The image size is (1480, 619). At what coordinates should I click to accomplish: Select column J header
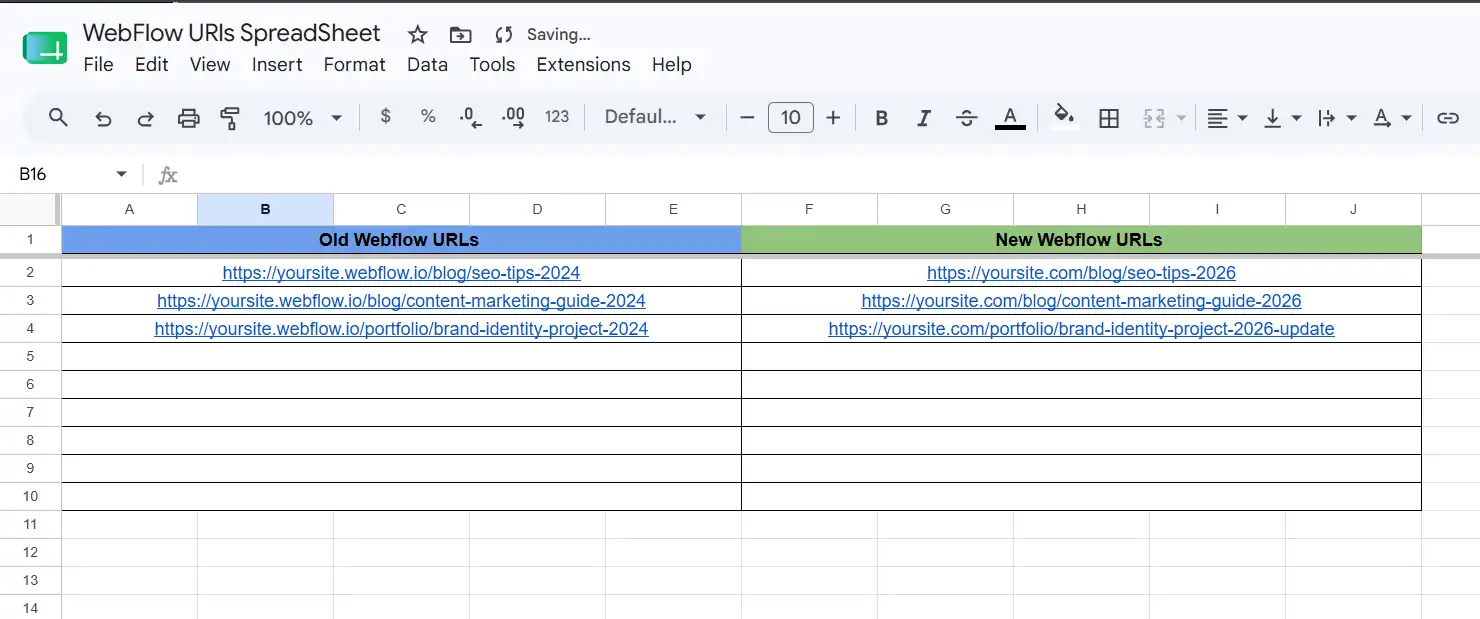[x=1353, y=209]
